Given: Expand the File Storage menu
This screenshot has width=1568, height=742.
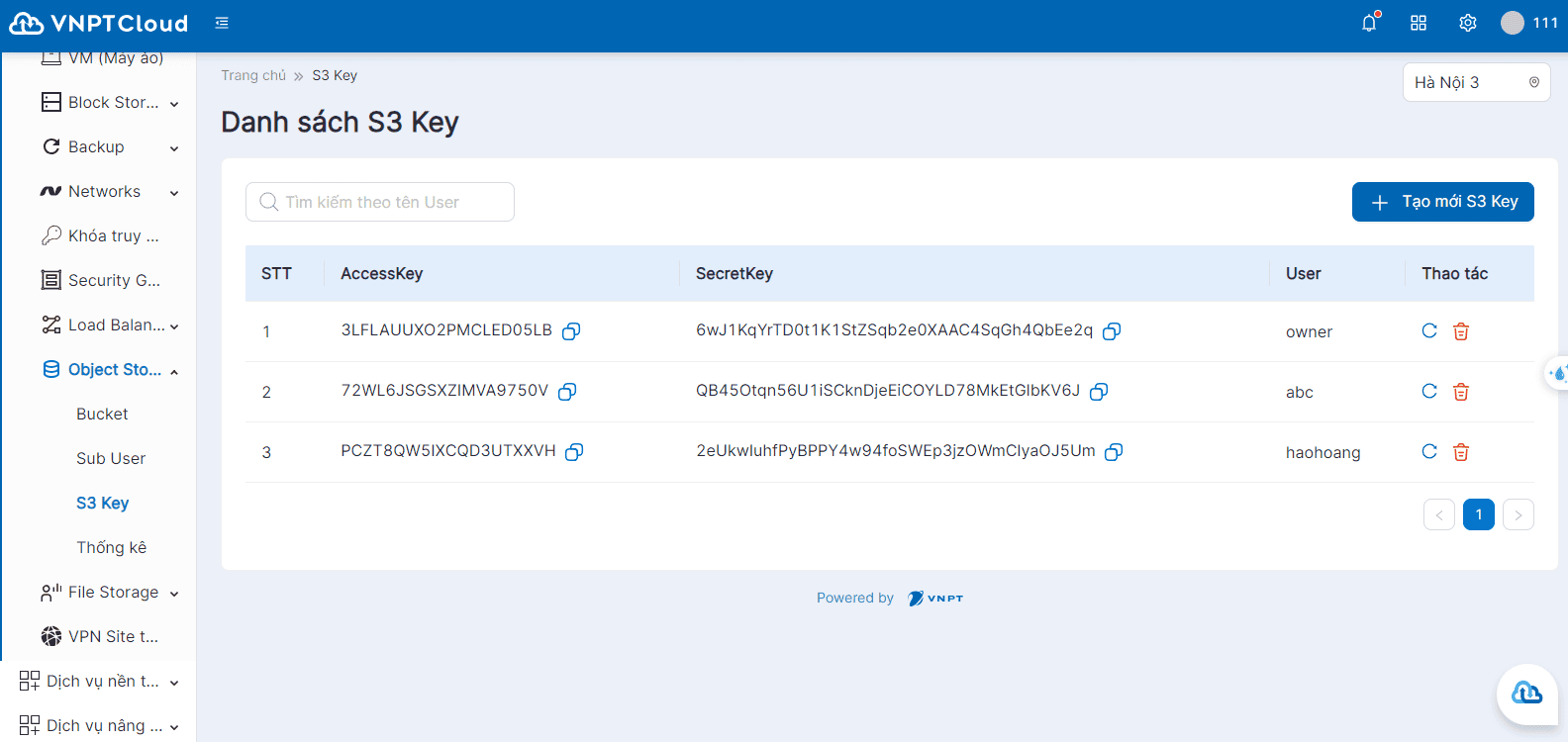Looking at the screenshot, I should (109, 592).
